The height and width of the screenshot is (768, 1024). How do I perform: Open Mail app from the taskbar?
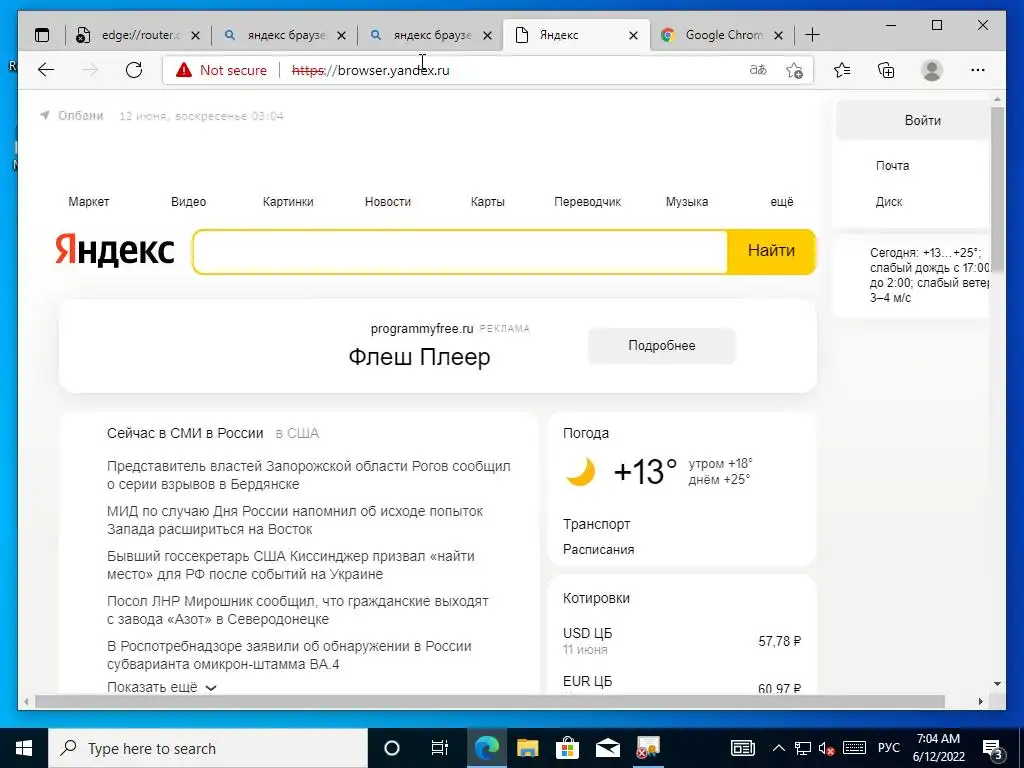(x=607, y=748)
